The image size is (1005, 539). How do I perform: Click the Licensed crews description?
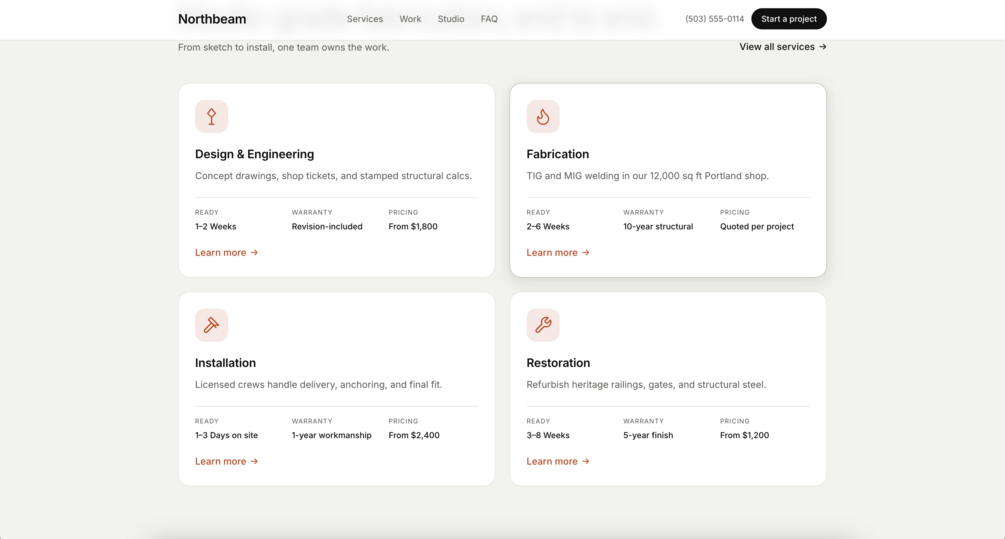pyautogui.click(x=319, y=385)
